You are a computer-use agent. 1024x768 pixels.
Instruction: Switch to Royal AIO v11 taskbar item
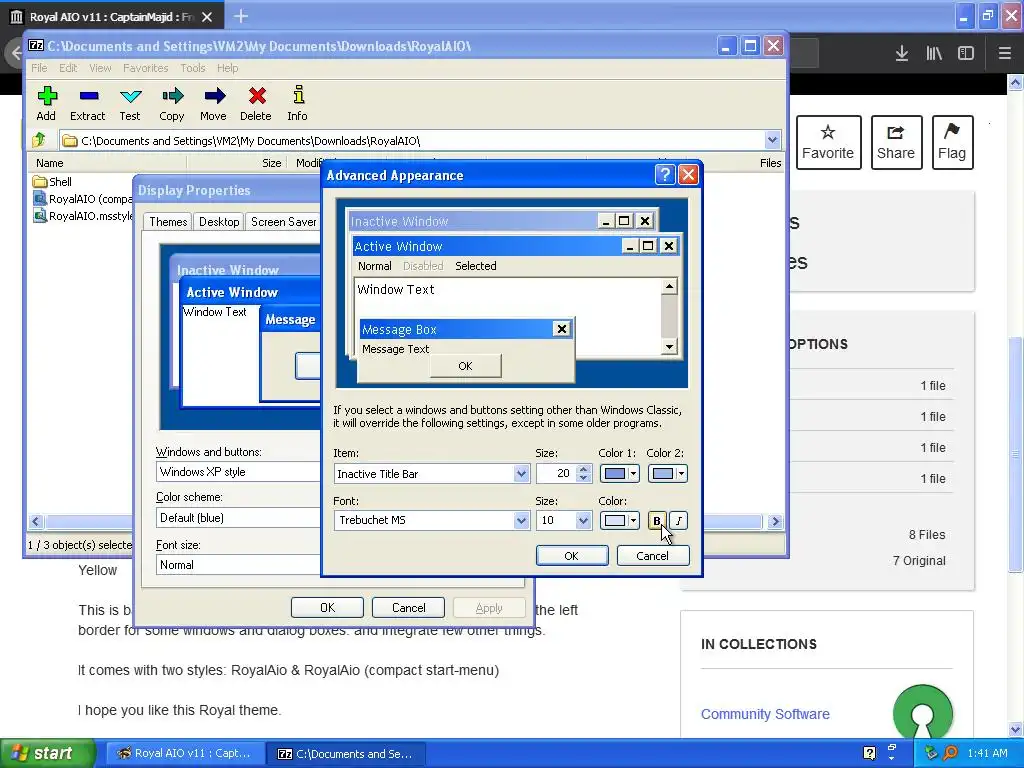coord(185,753)
